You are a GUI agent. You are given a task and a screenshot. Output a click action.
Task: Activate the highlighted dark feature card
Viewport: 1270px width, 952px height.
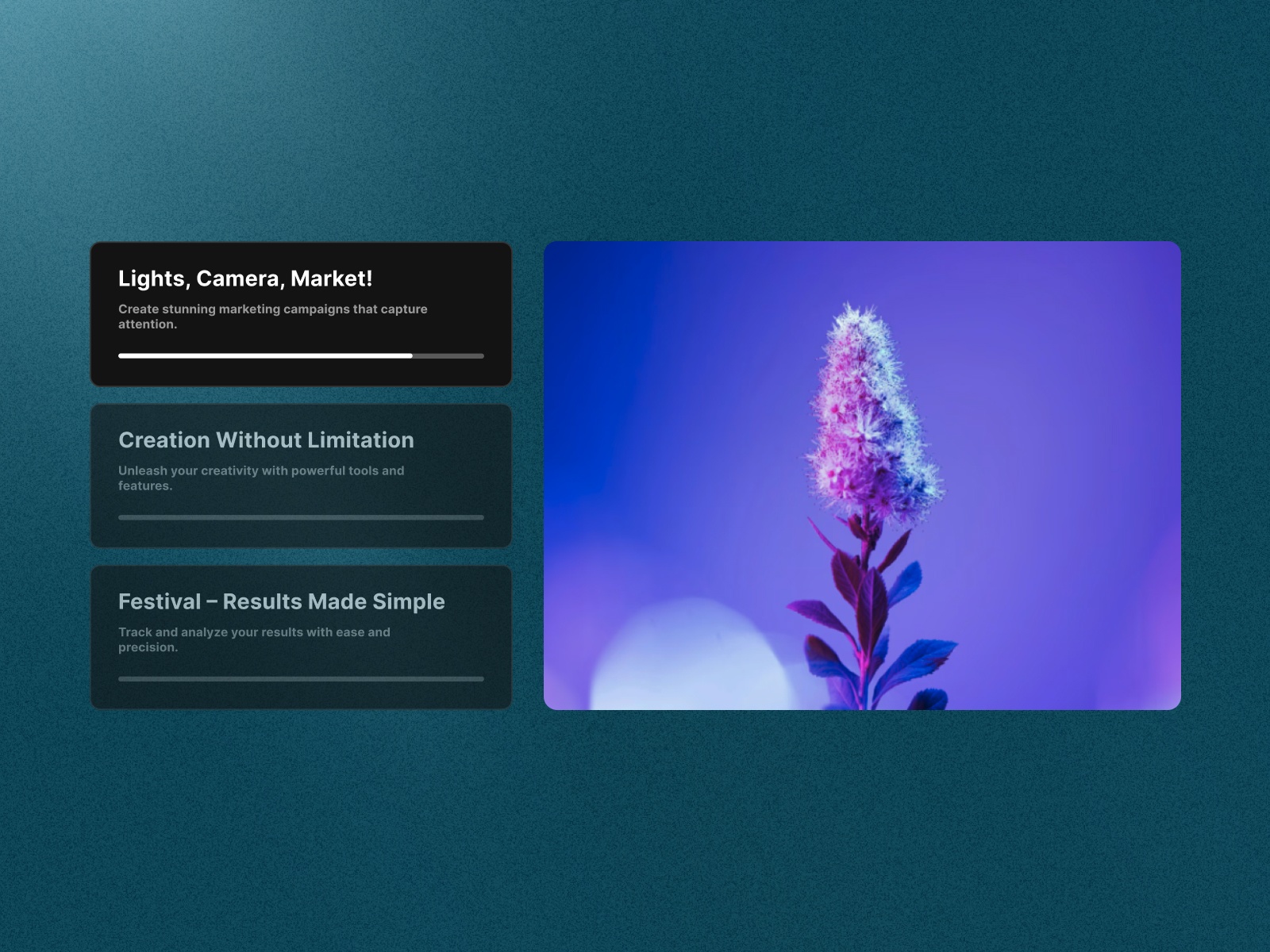(x=302, y=313)
